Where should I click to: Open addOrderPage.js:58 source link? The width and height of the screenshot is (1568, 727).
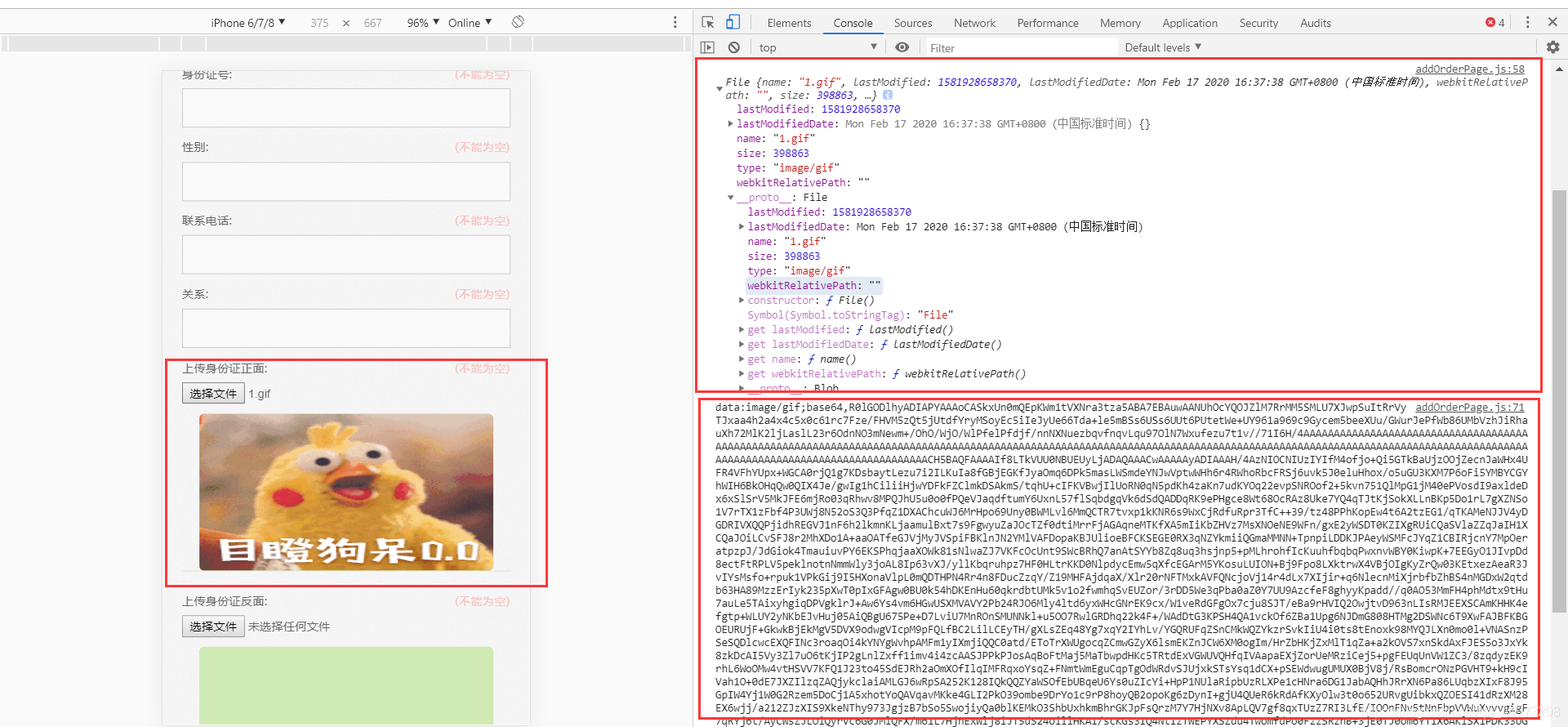pyautogui.click(x=1470, y=69)
